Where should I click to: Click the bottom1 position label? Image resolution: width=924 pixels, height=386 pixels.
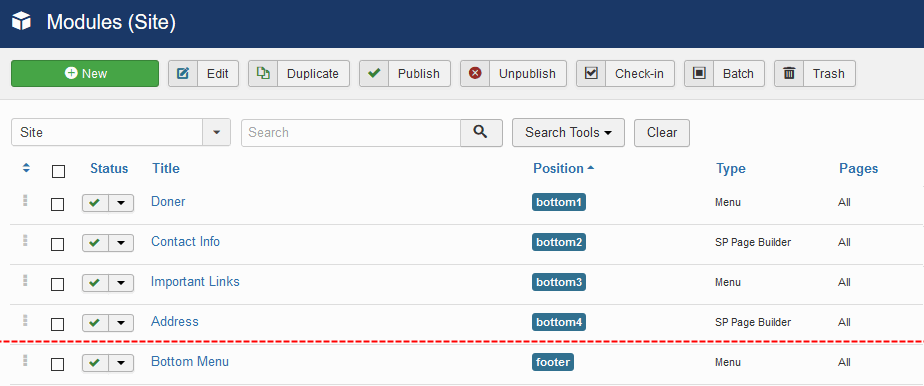click(559, 202)
